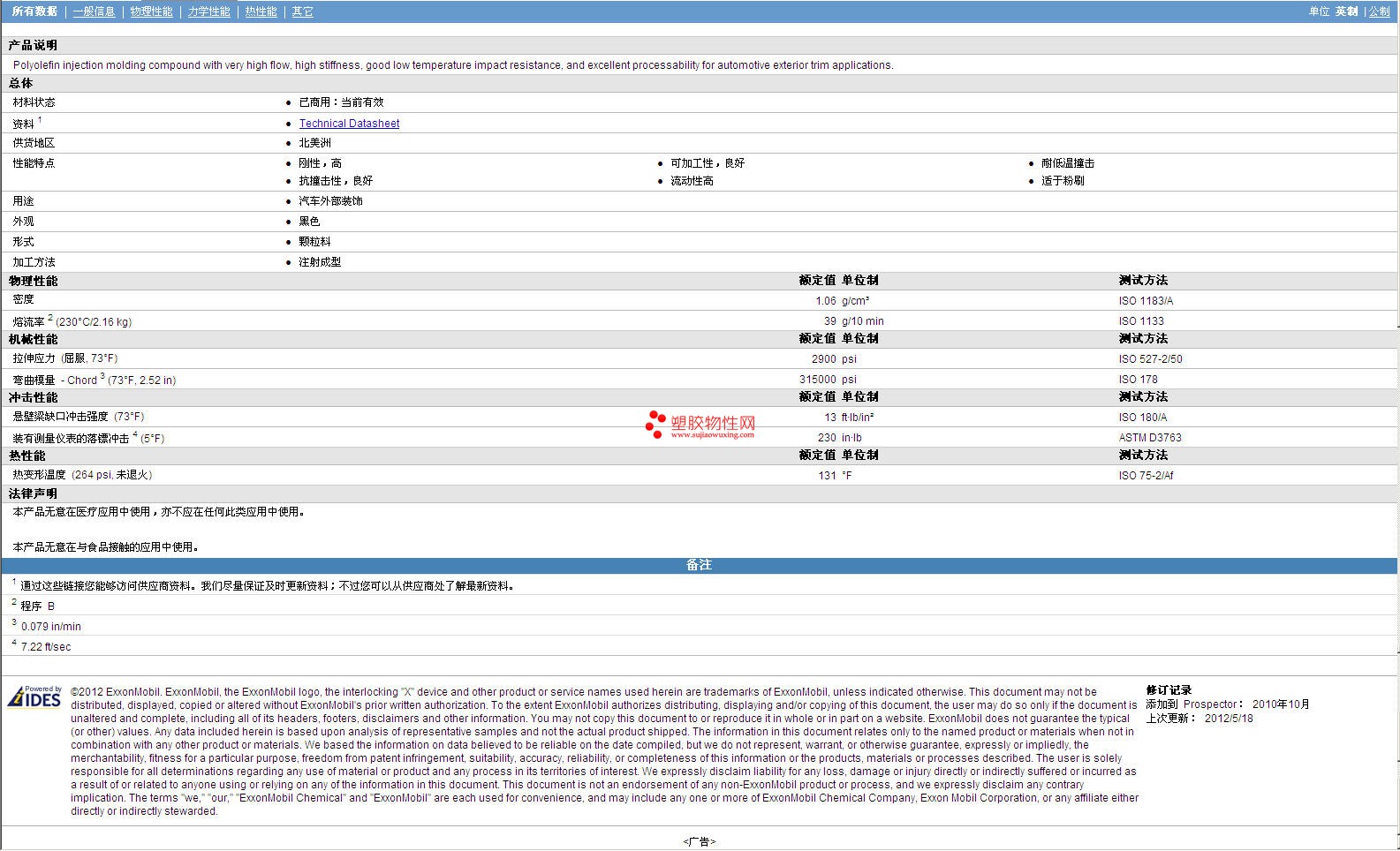This screenshot has height=851, width=1400.
Task: Click the melt flow value 39
Action: point(830,321)
